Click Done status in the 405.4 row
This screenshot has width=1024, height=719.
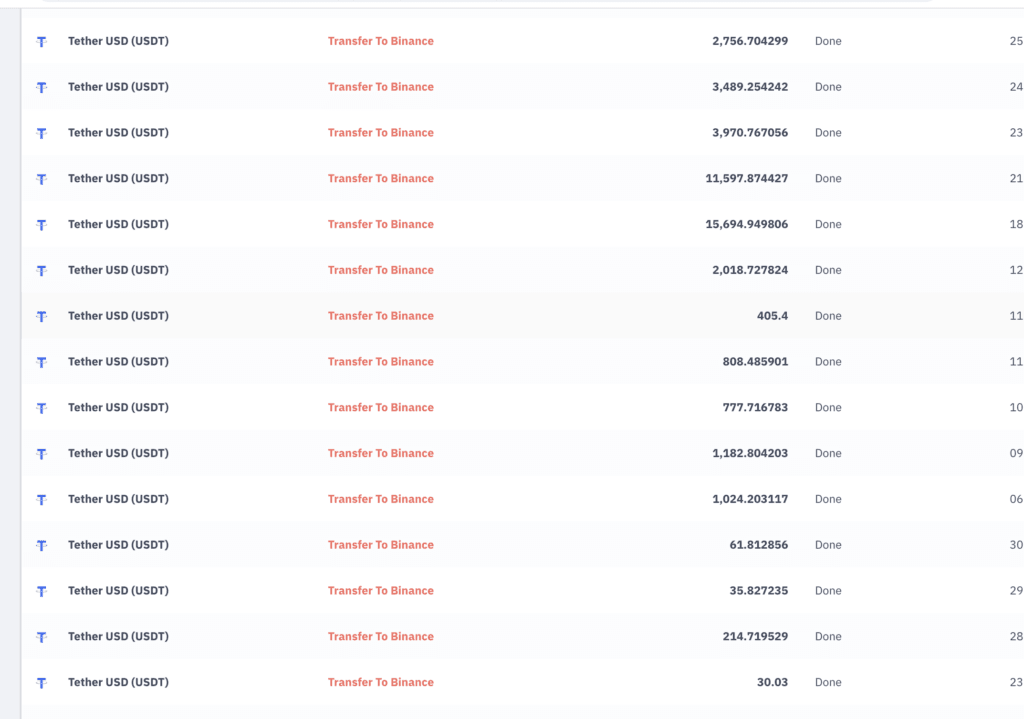point(828,316)
